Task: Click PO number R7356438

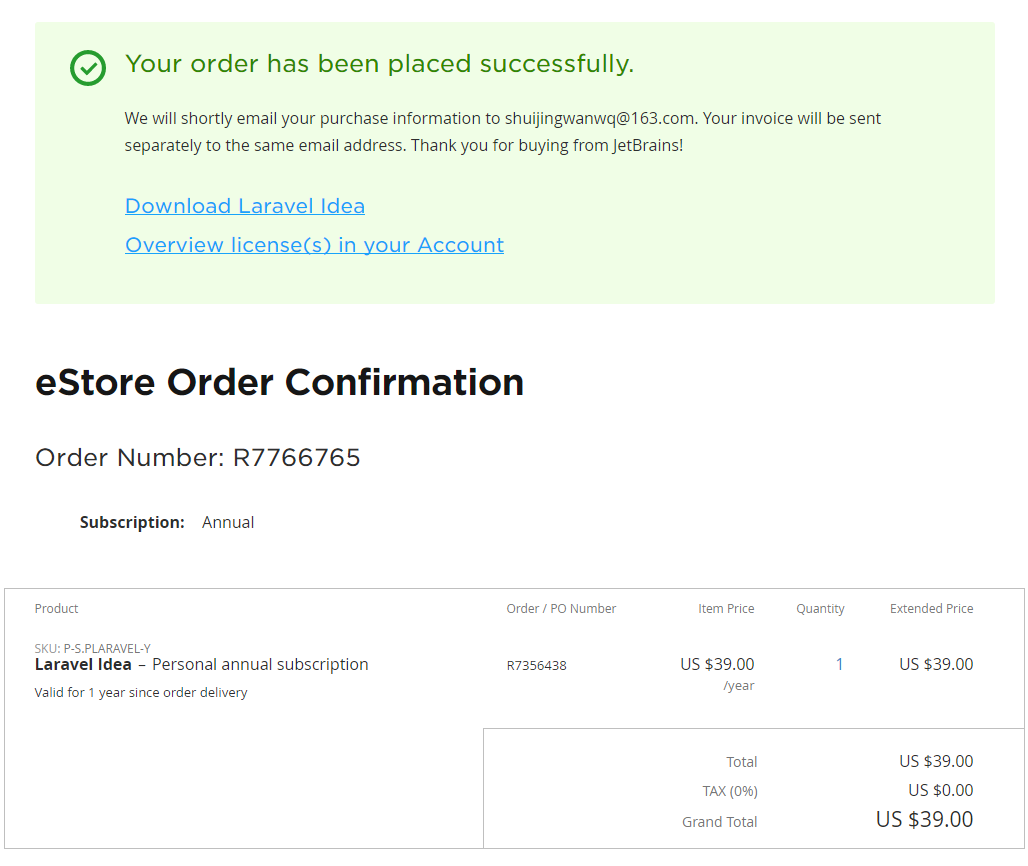Action: (x=536, y=665)
